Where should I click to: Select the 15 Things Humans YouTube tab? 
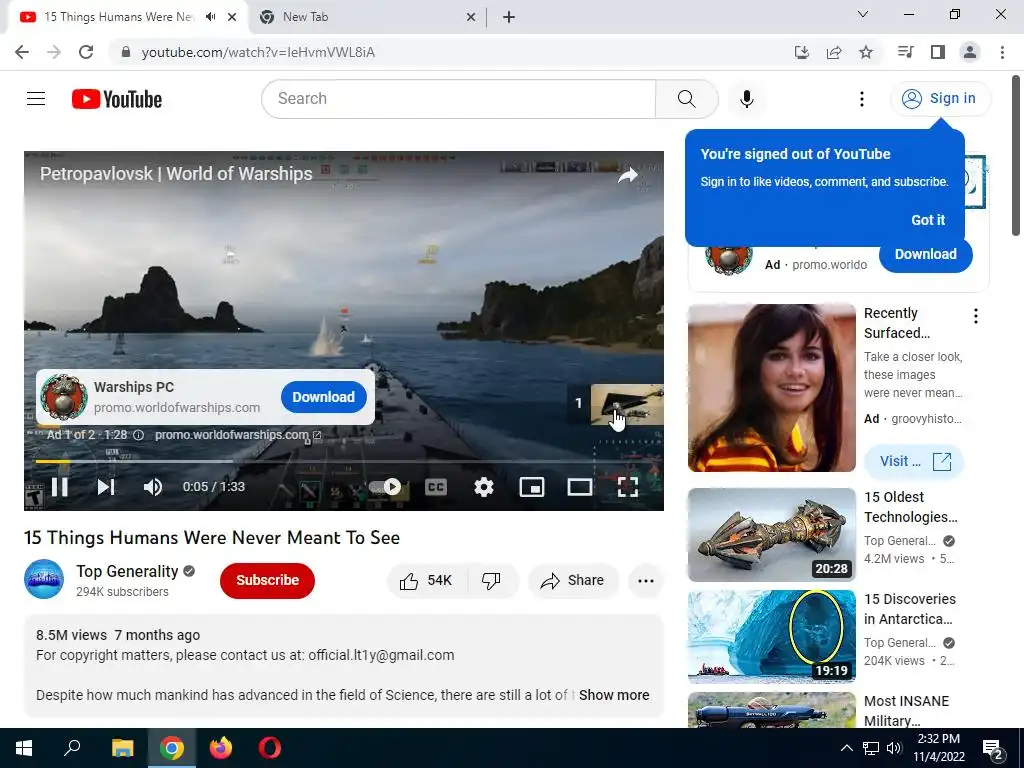tap(118, 17)
